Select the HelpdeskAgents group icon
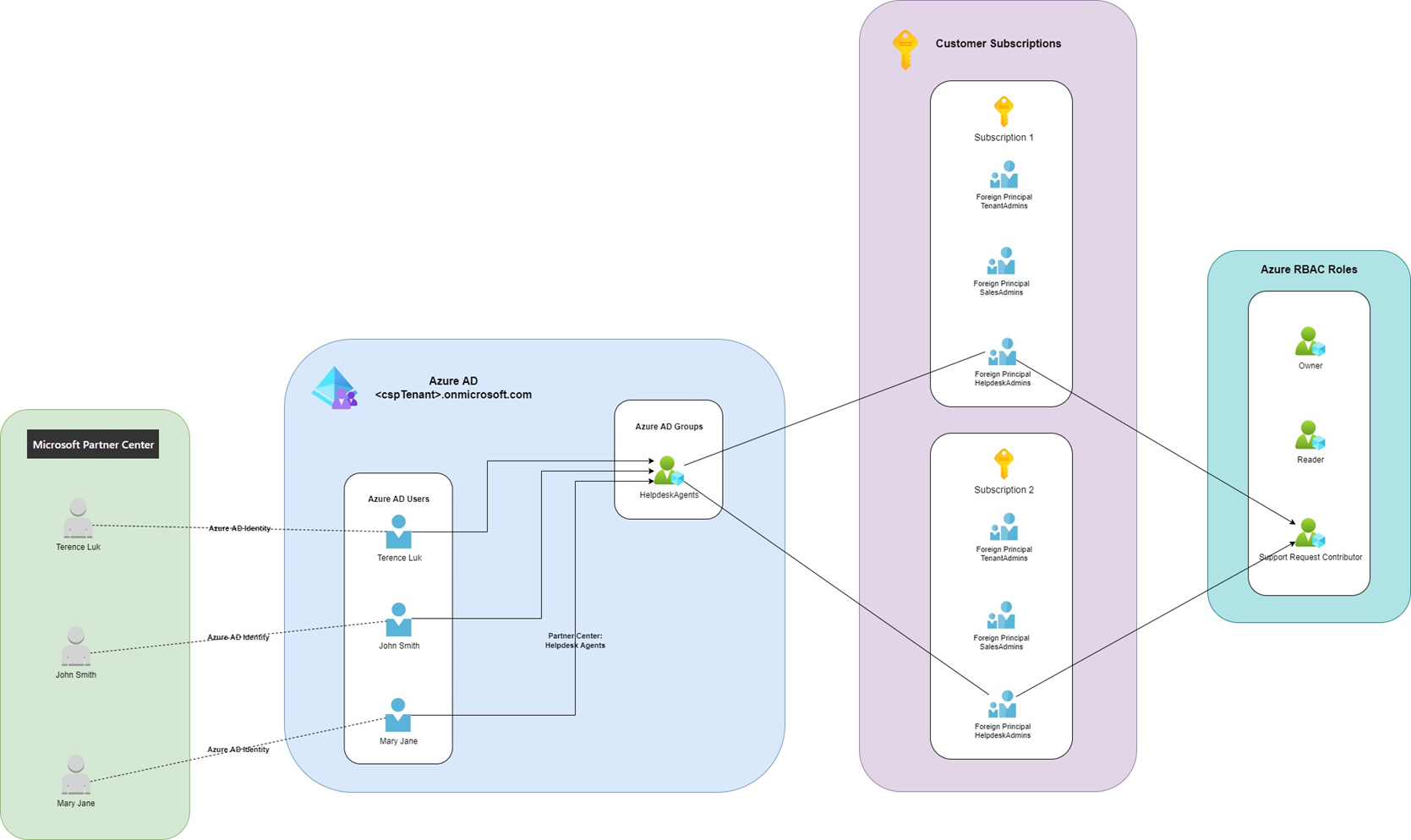Image resolution: width=1411 pixels, height=840 pixels. tap(668, 471)
